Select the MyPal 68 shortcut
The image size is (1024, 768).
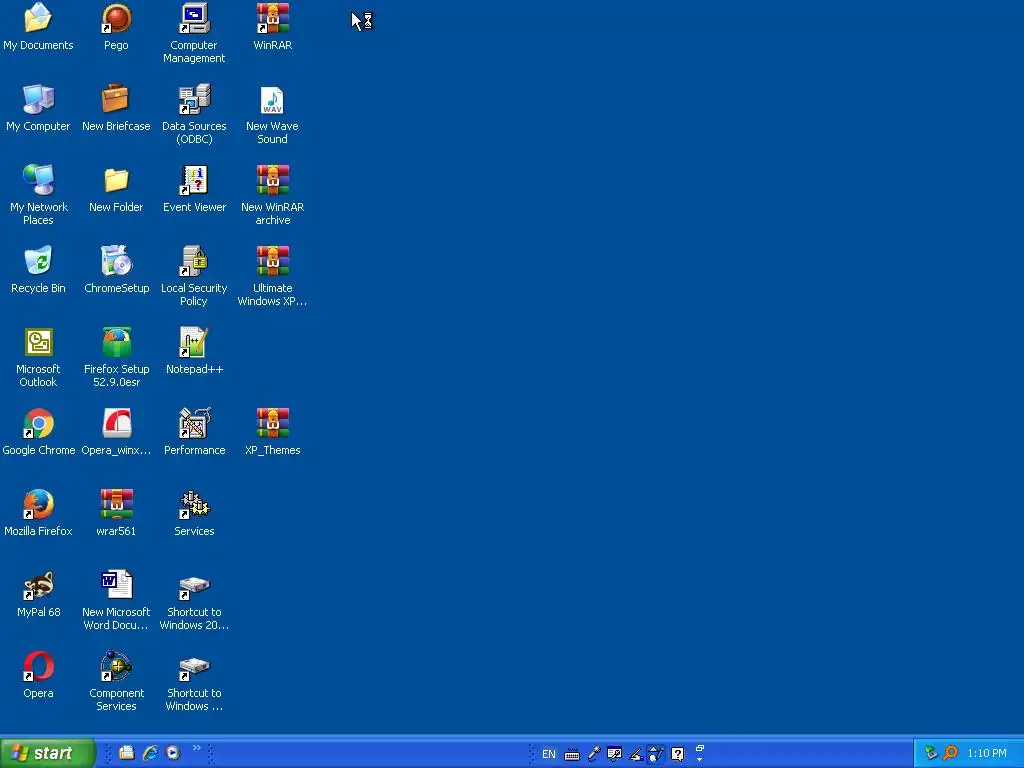[38, 594]
